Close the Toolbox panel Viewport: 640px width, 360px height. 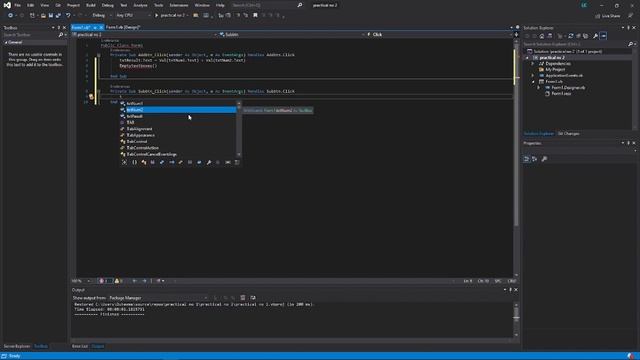pyautogui.click(x=64, y=28)
